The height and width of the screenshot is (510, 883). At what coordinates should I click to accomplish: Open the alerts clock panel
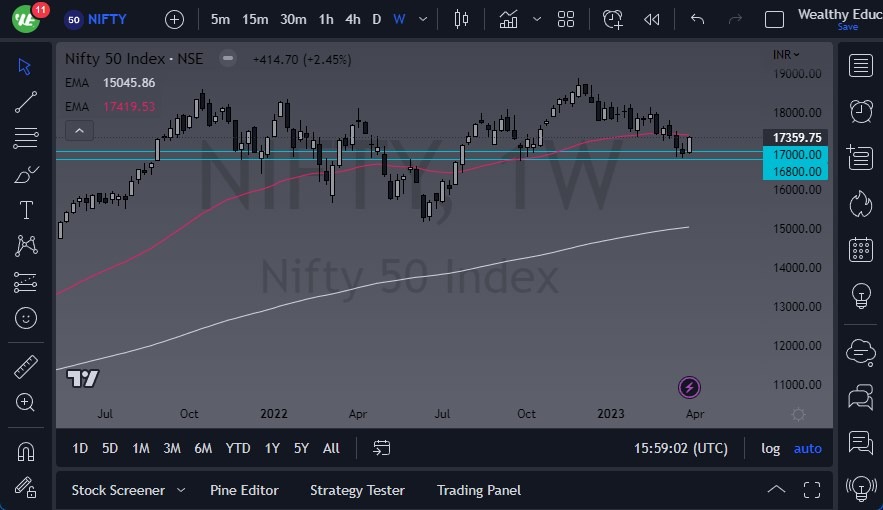tap(859, 110)
